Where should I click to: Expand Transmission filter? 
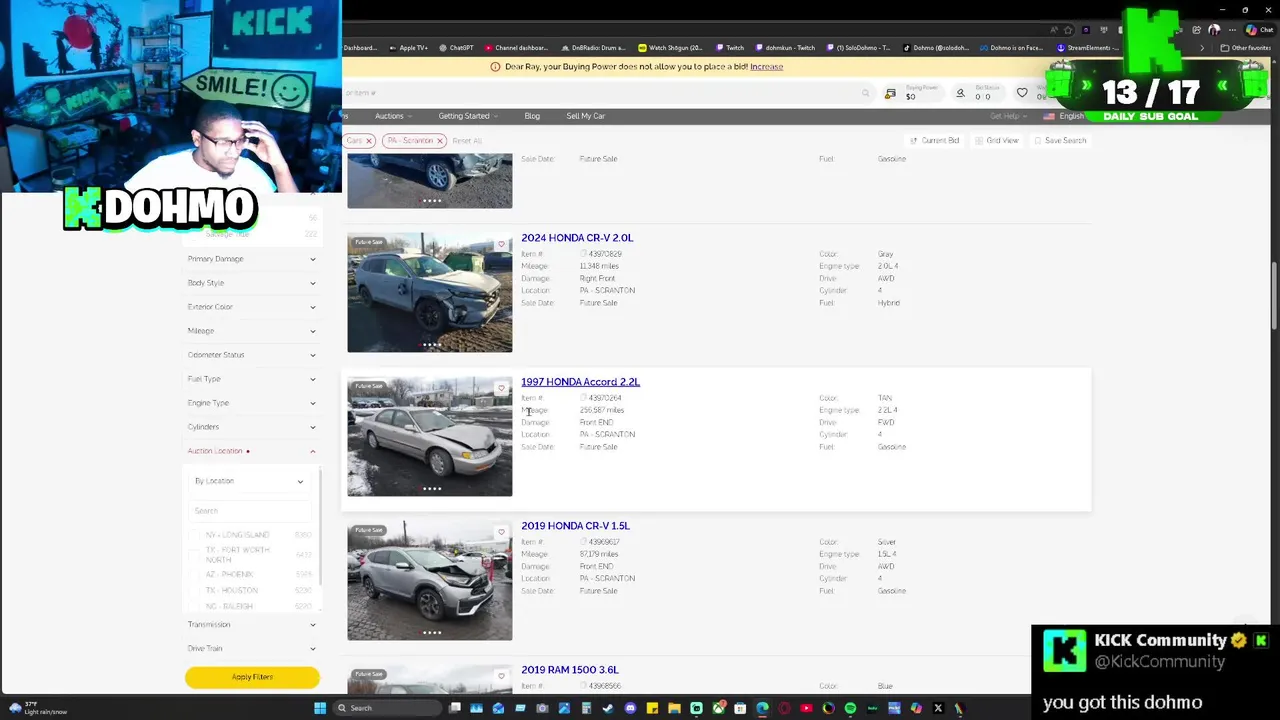pos(251,625)
